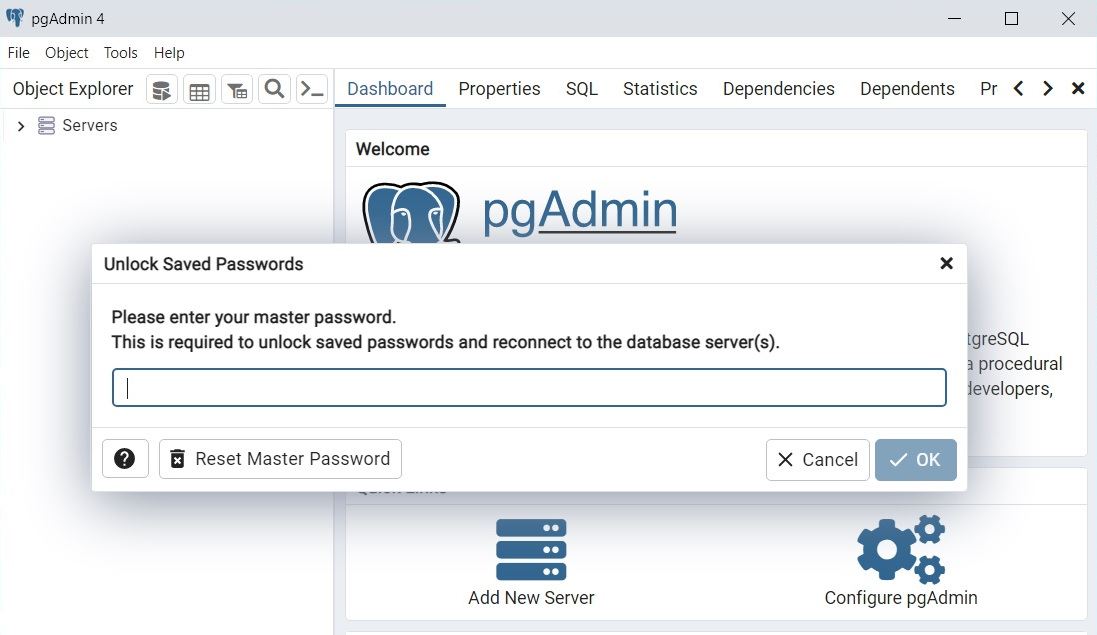Open the Help menu
This screenshot has height=635, width=1097.
169,53
